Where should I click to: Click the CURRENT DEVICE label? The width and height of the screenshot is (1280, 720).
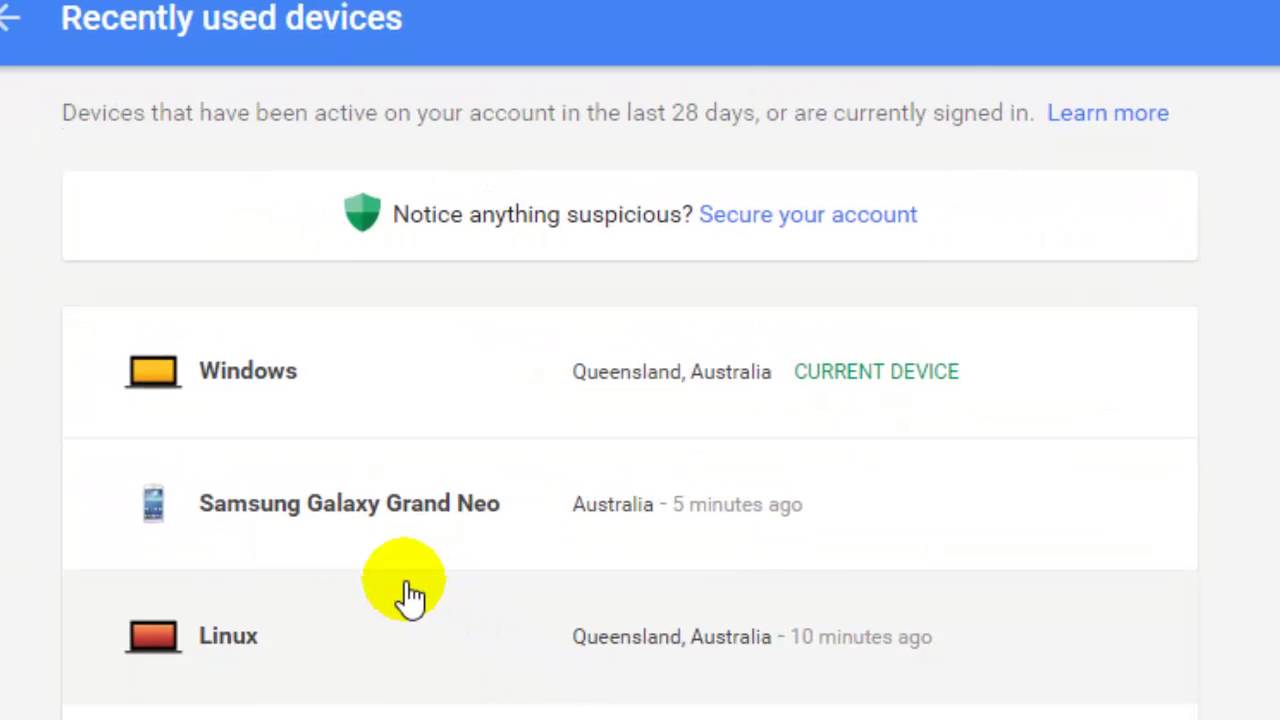coord(876,372)
